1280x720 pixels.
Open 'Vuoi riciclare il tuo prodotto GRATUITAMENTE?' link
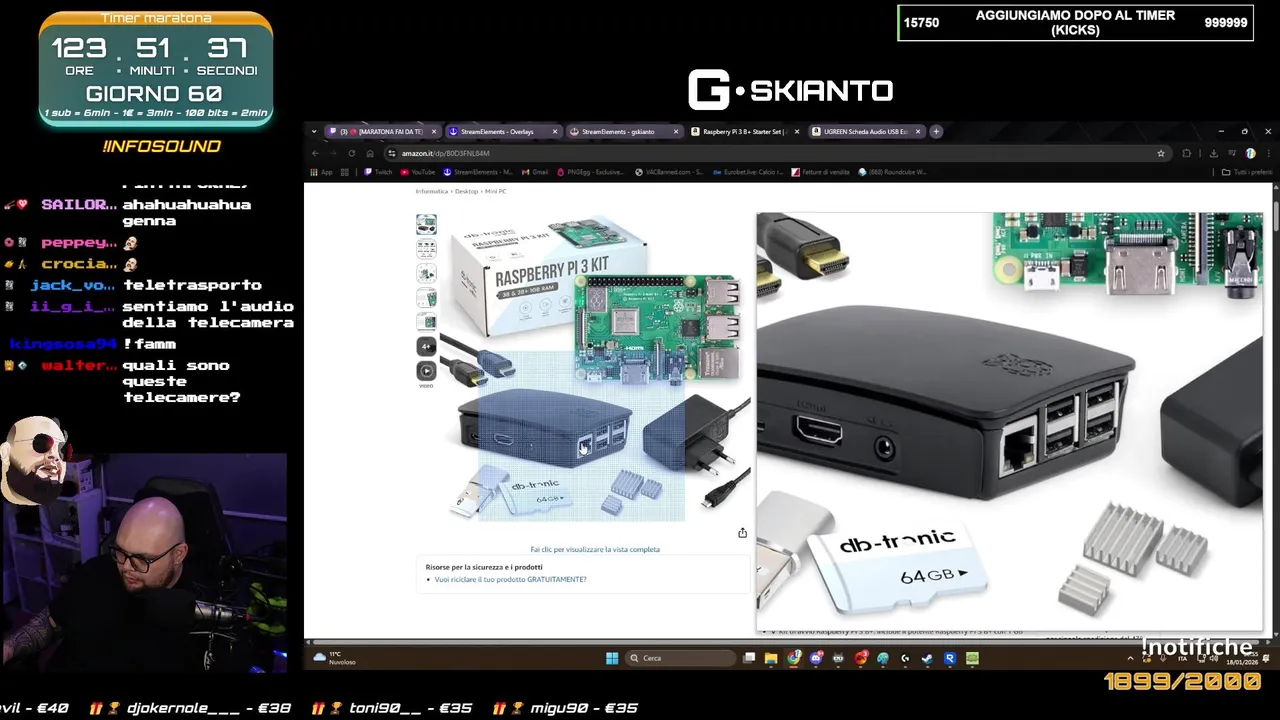pyautogui.click(x=510, y=579)
